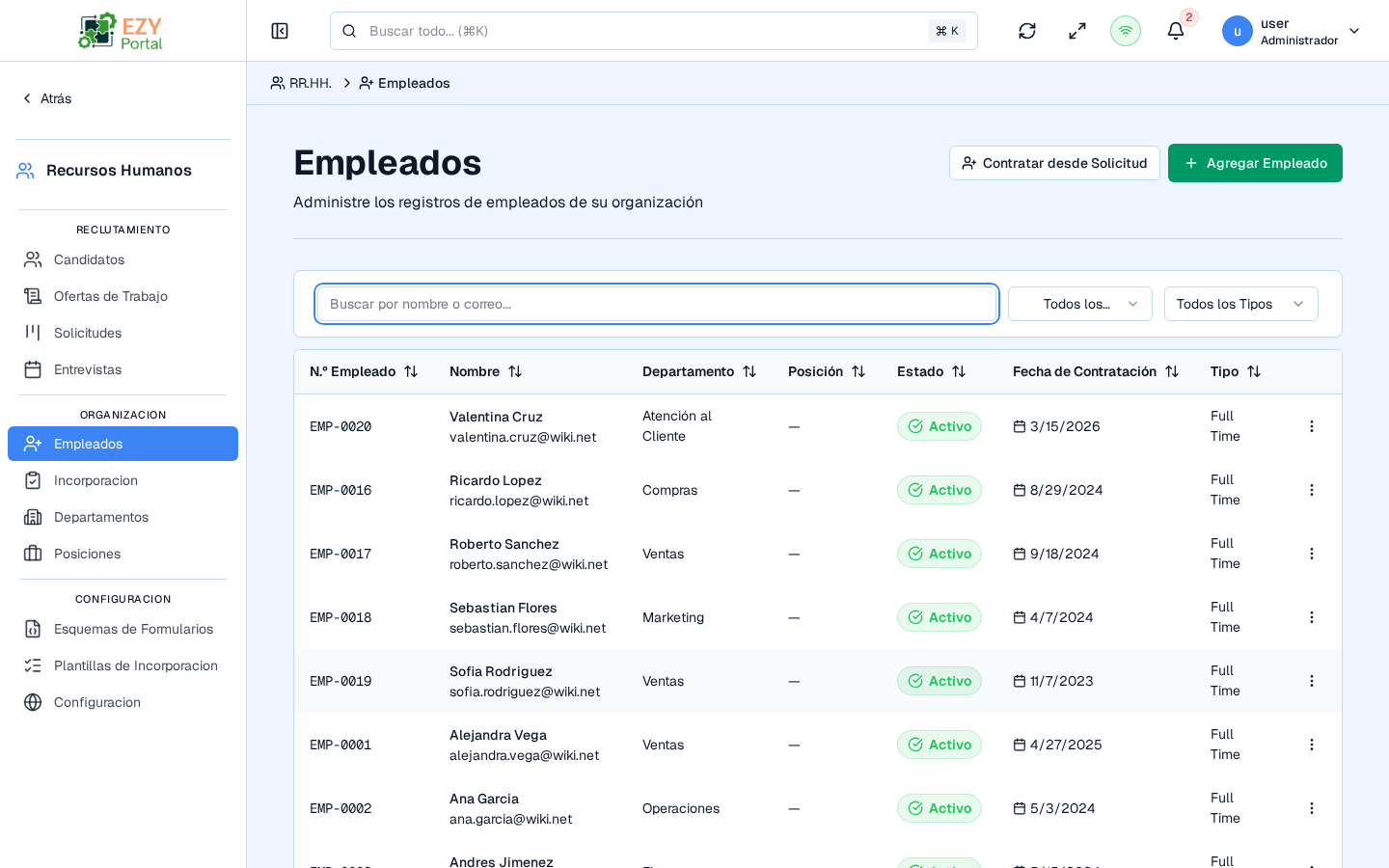The width and height of the screenshot is (1389, 868).
Task: Select Empleados in sidebar
Action: click(123, 444)
